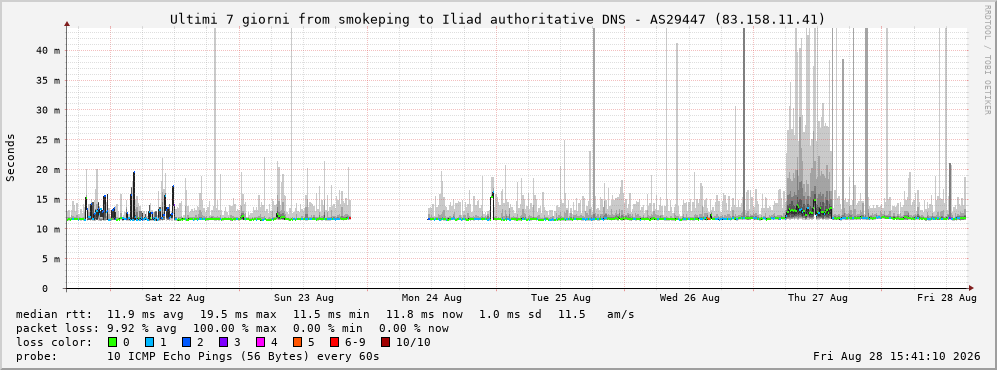Screen dimensions: 997x370
Task: Click the Seconds y-axis label
Action: (11, 157)
